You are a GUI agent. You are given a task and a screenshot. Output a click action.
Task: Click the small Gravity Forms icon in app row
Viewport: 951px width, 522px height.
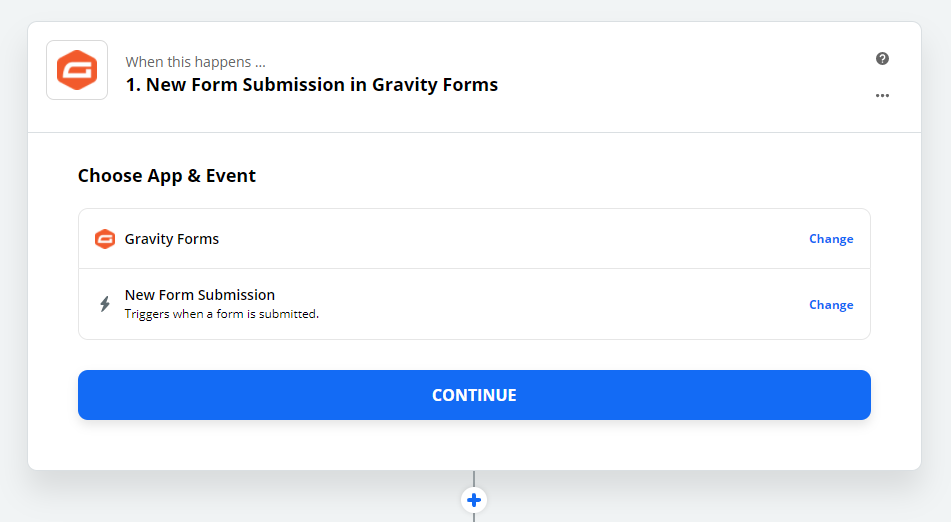pyautogui.click(x=105, y=239)
